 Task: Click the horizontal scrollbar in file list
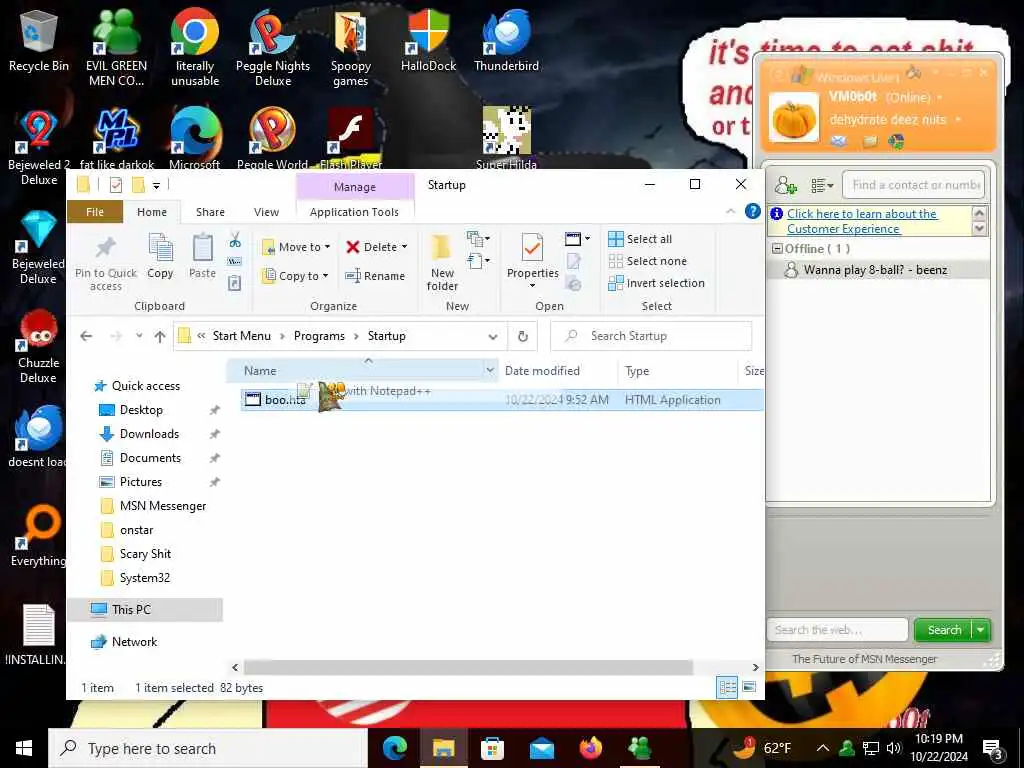pyautogui.click(x=468, y=667)
